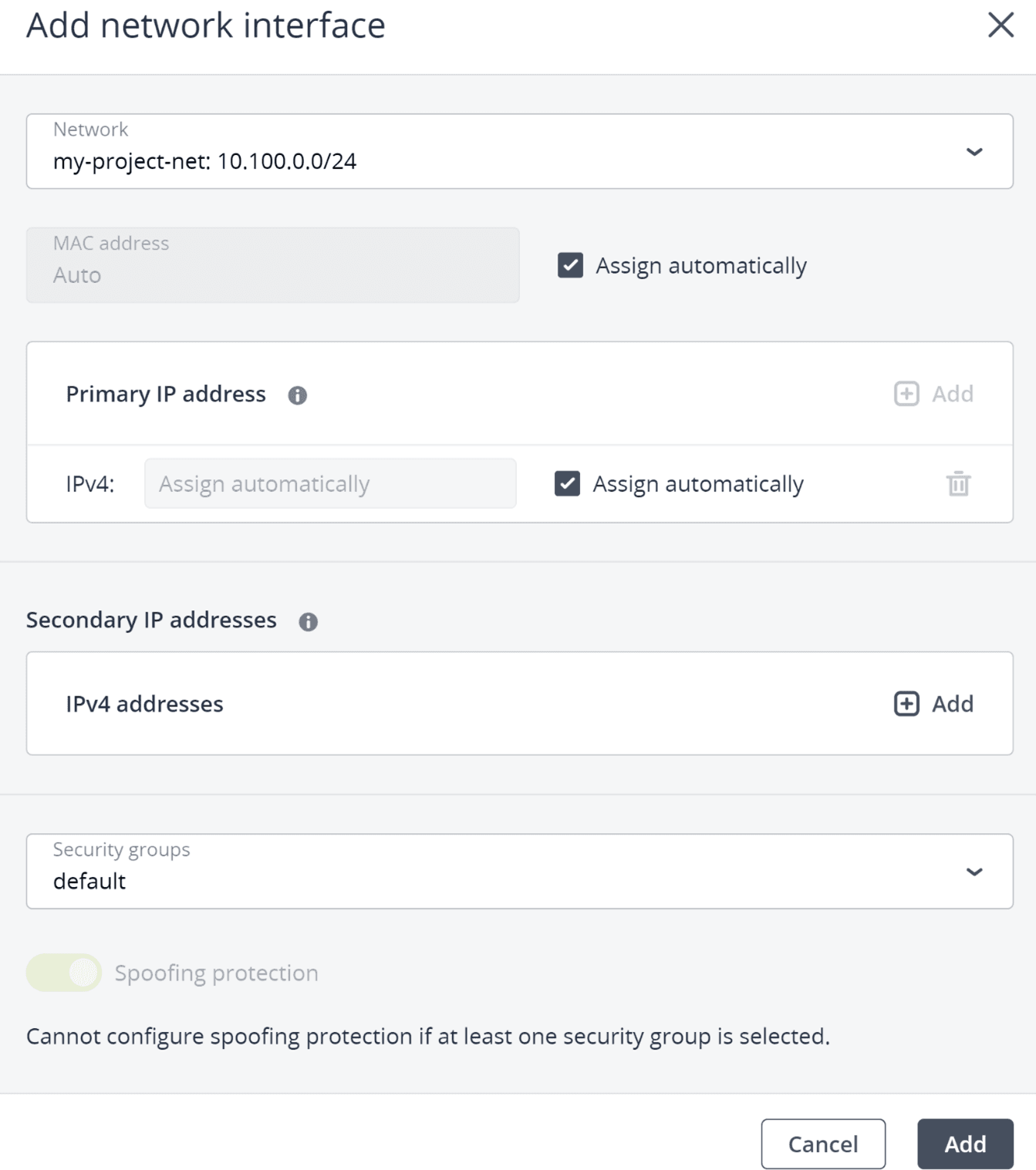Image resolution: width=1036 pixels, height=1170 pixels.
Task: Open the Network dropdown chevron
Action: 974,152
